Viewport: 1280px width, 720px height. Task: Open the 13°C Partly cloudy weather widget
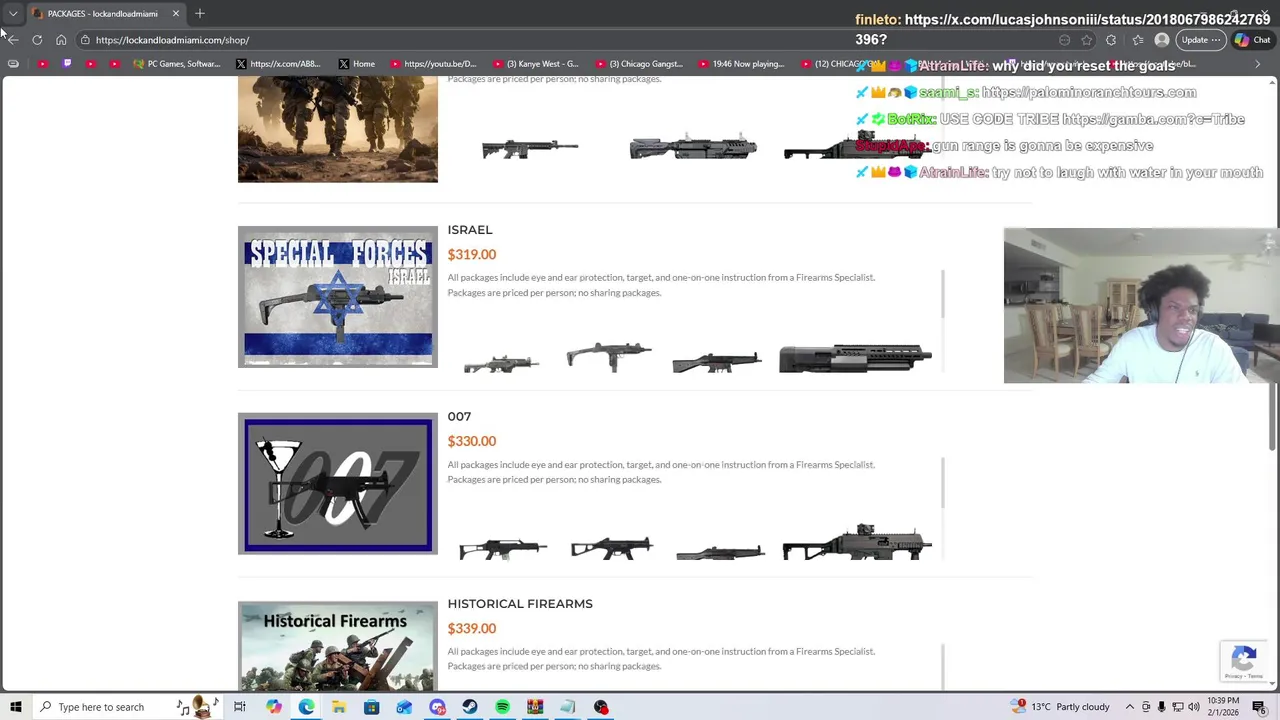[x=1060, y=707]
